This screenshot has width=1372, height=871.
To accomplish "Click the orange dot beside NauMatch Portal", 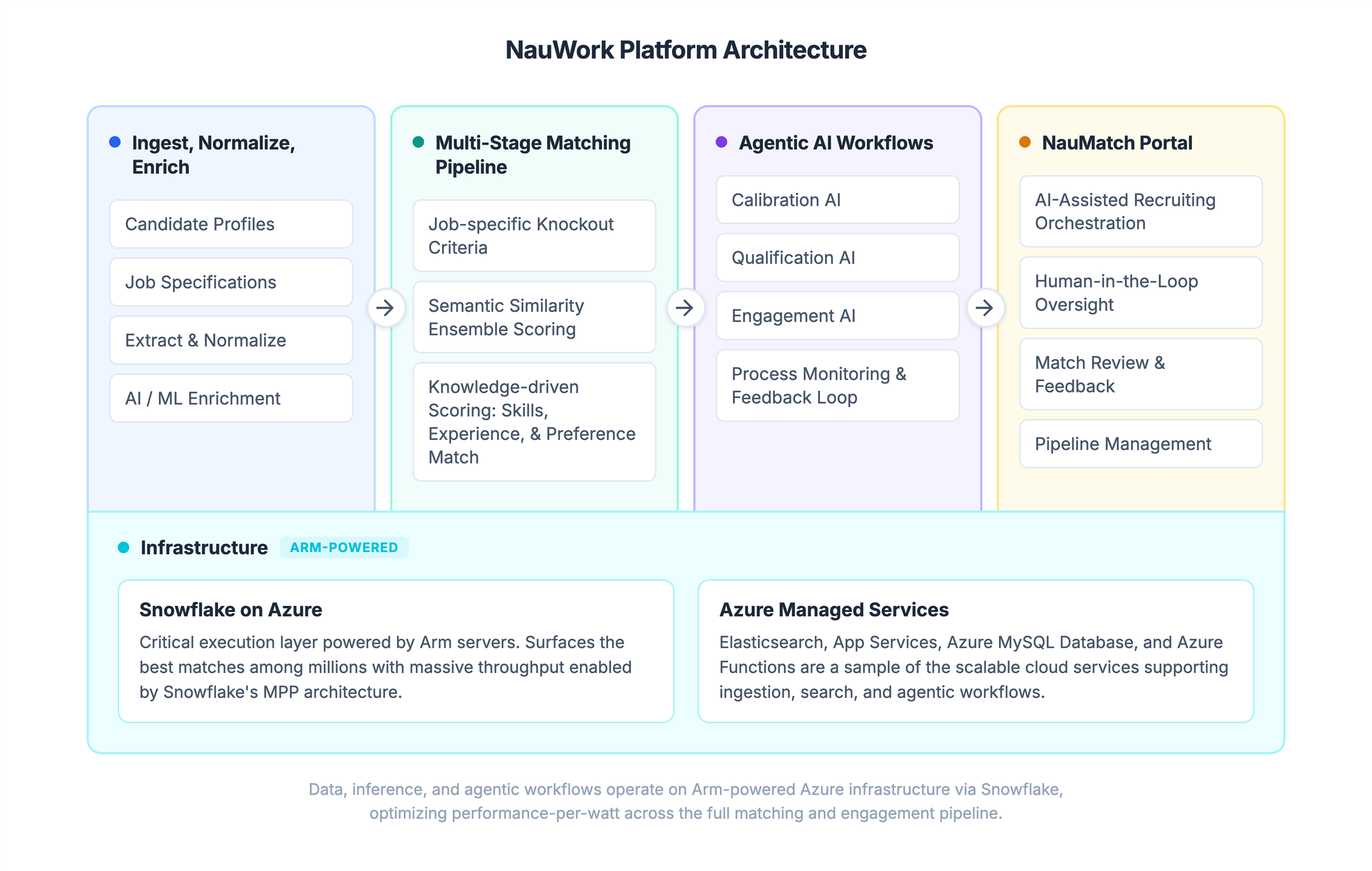I will coord(1025,143).
